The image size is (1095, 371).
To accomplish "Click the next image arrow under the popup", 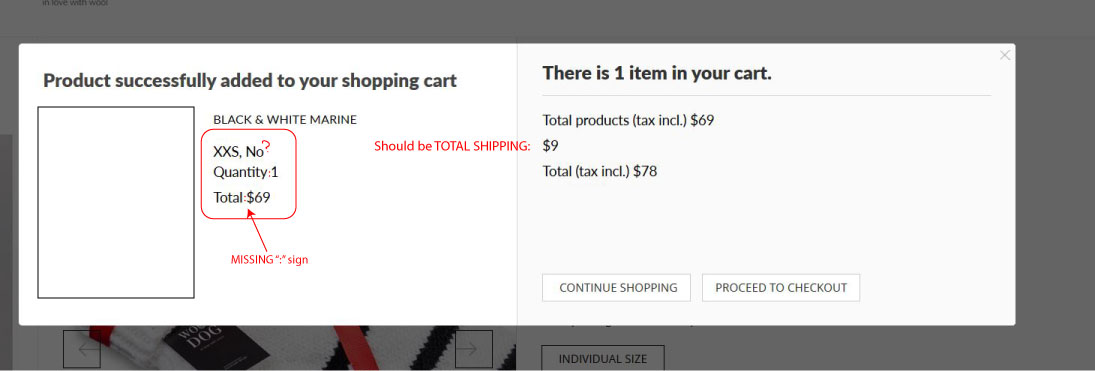I will pyautogui.click(x=474, y=349).
